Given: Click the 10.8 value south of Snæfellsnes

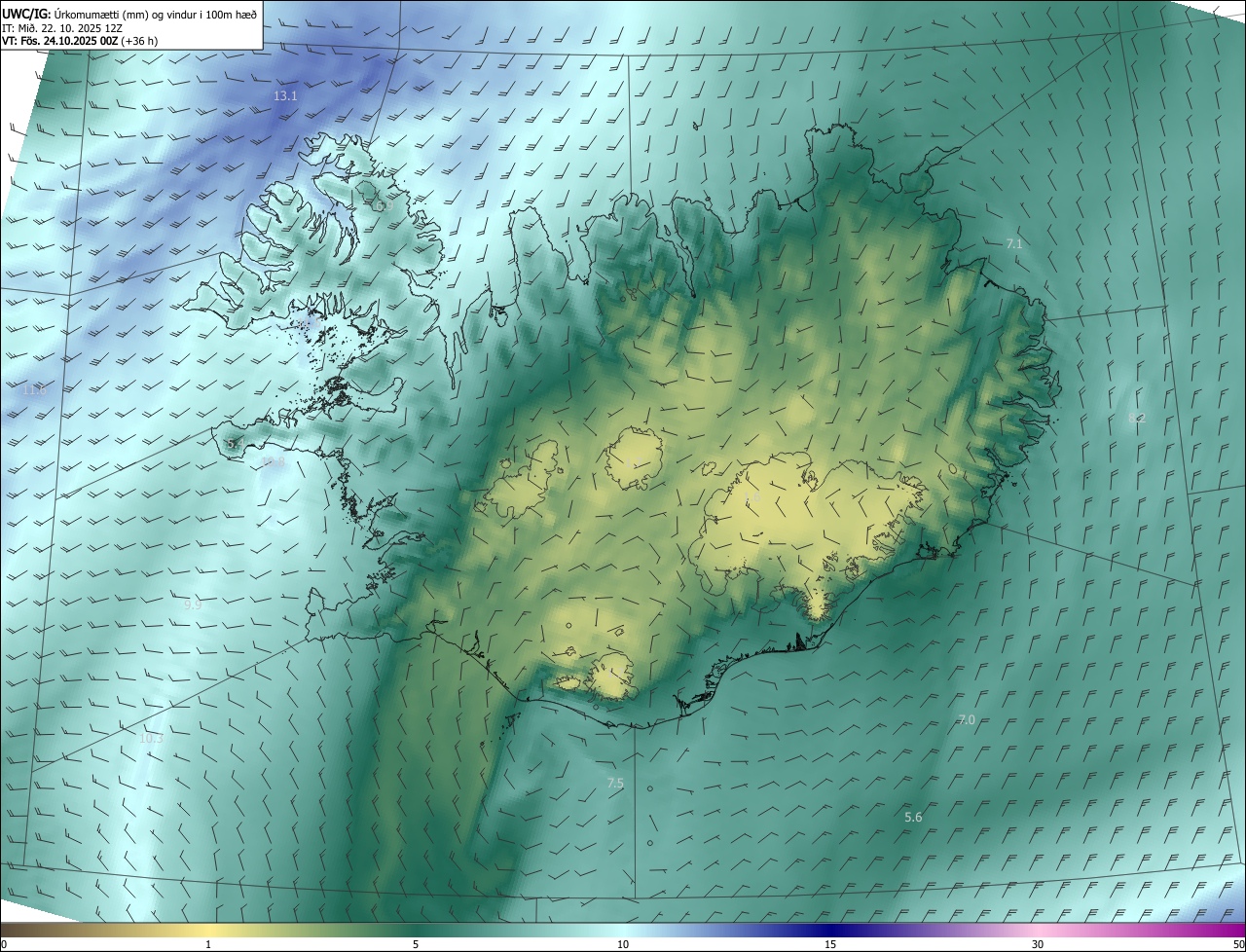Looking at the screenshot, I should tap(273, 462).
